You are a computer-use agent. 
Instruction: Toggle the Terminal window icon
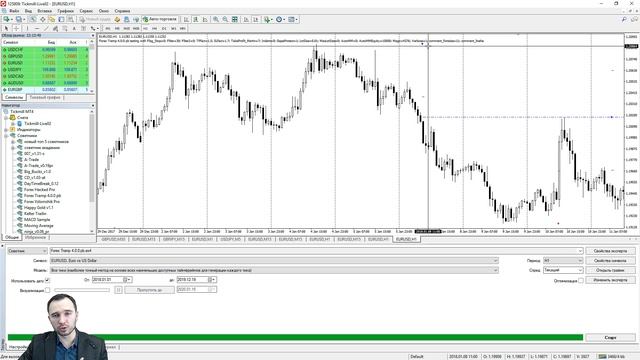[x=61, y=19]
